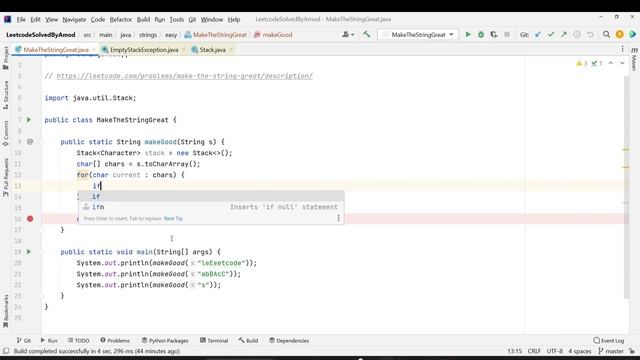The height and width of the screenshot is (360, 640).
Task: Open the user account dropdown icon
Action: pos(348,35)
